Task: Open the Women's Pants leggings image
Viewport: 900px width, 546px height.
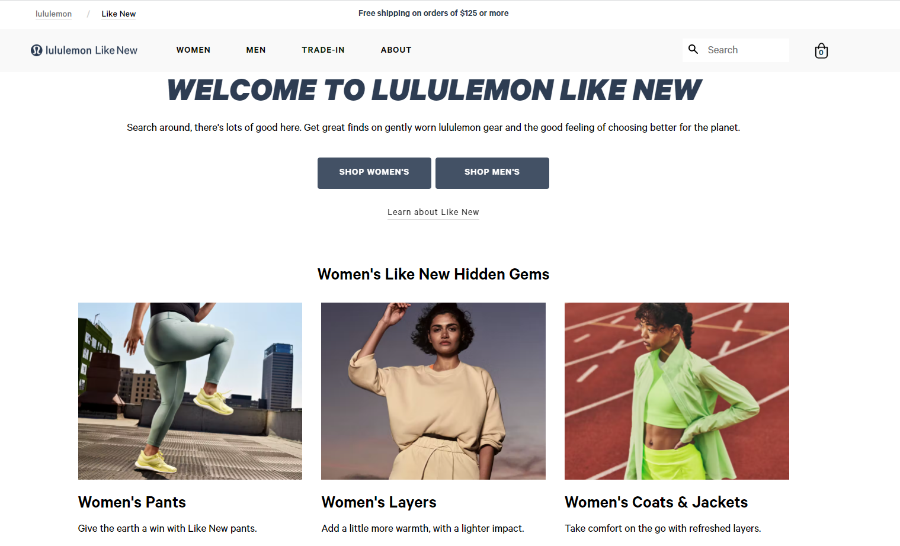Action: [190, 391]
